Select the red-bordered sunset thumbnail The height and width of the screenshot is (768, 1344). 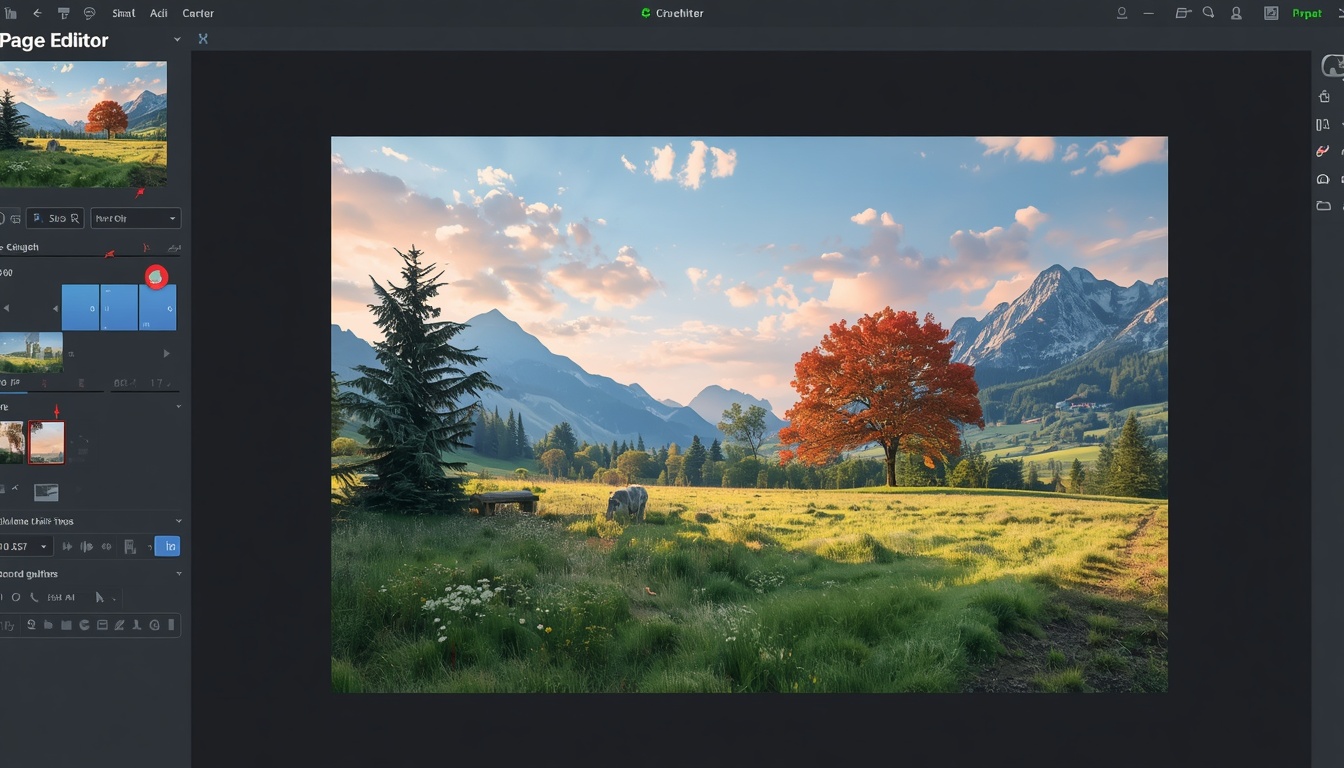(x=46, y=442)
